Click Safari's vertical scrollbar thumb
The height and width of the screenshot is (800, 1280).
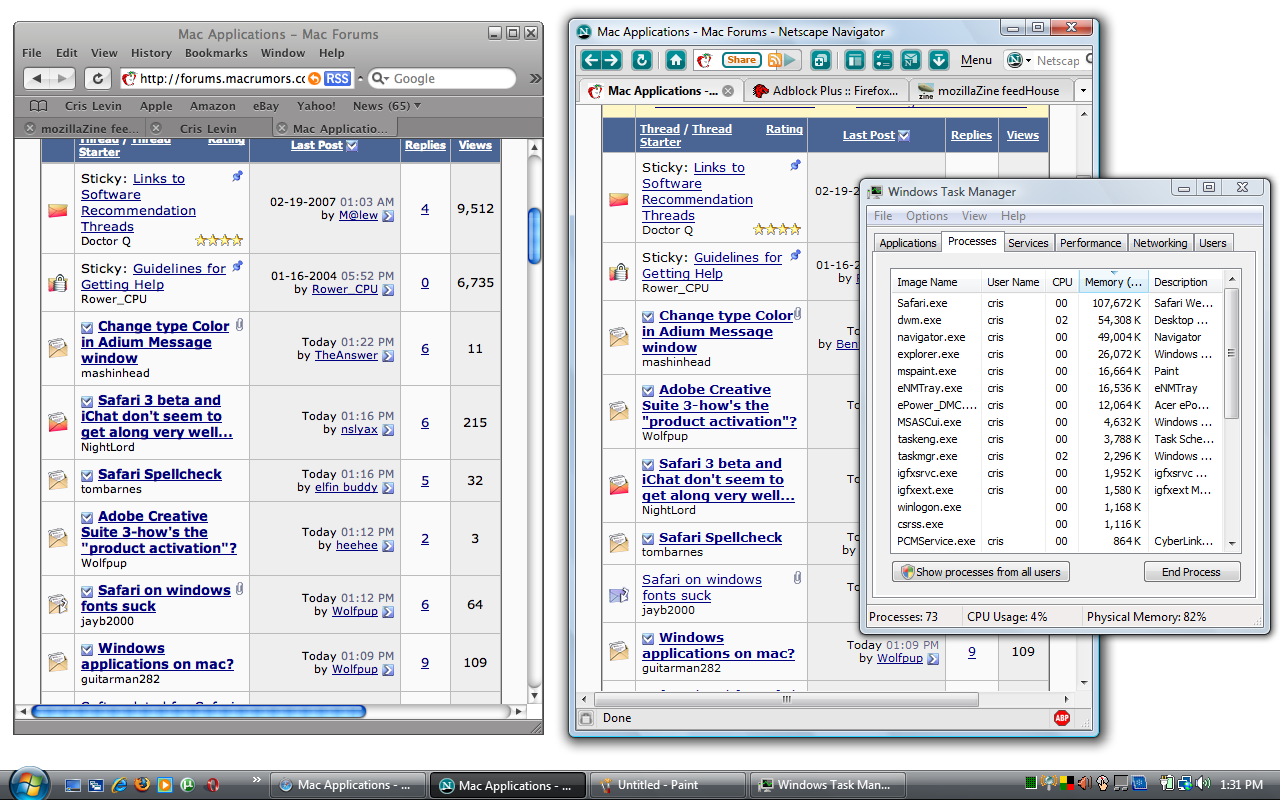pos(534,234)
